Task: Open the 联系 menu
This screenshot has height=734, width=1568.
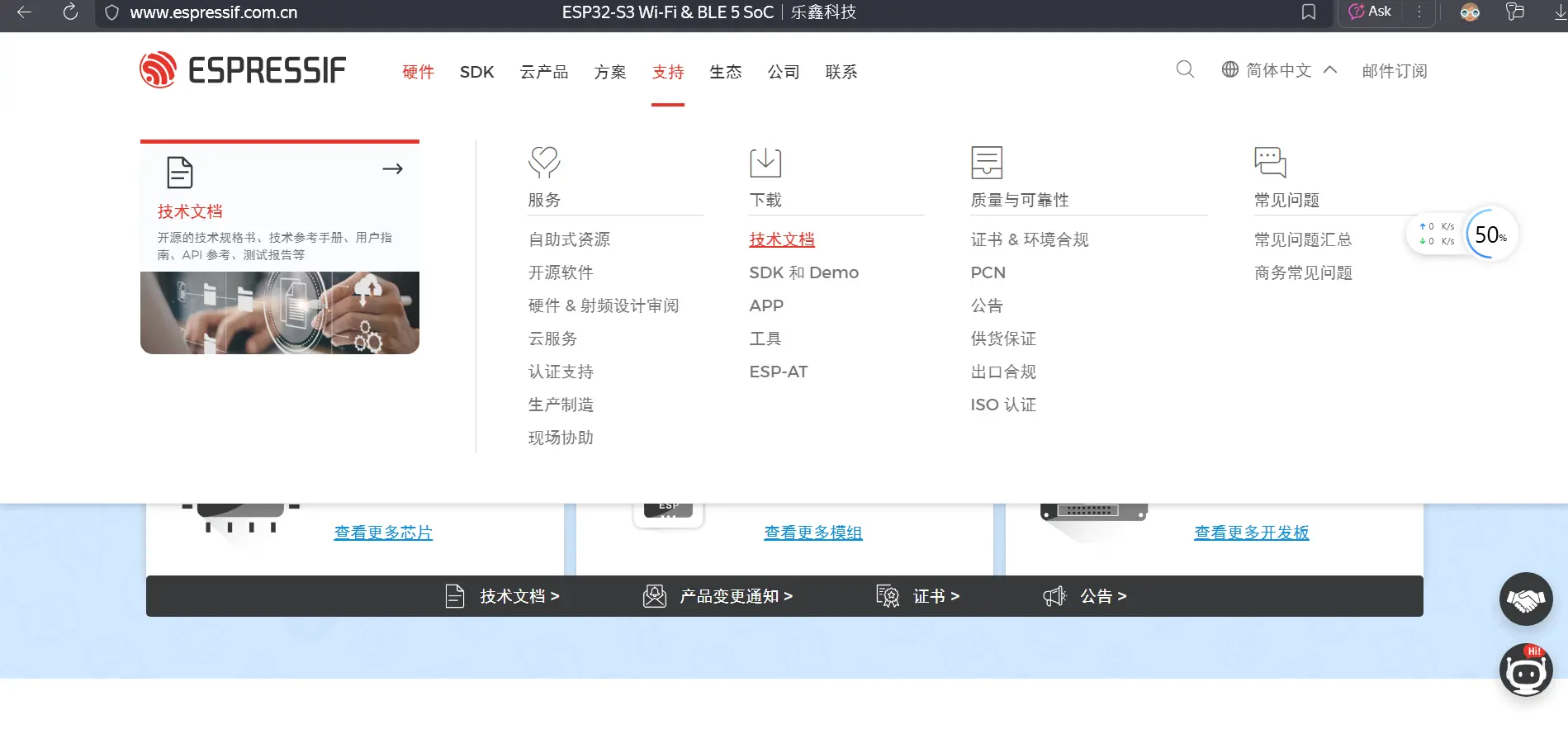Action: [841, 72]
